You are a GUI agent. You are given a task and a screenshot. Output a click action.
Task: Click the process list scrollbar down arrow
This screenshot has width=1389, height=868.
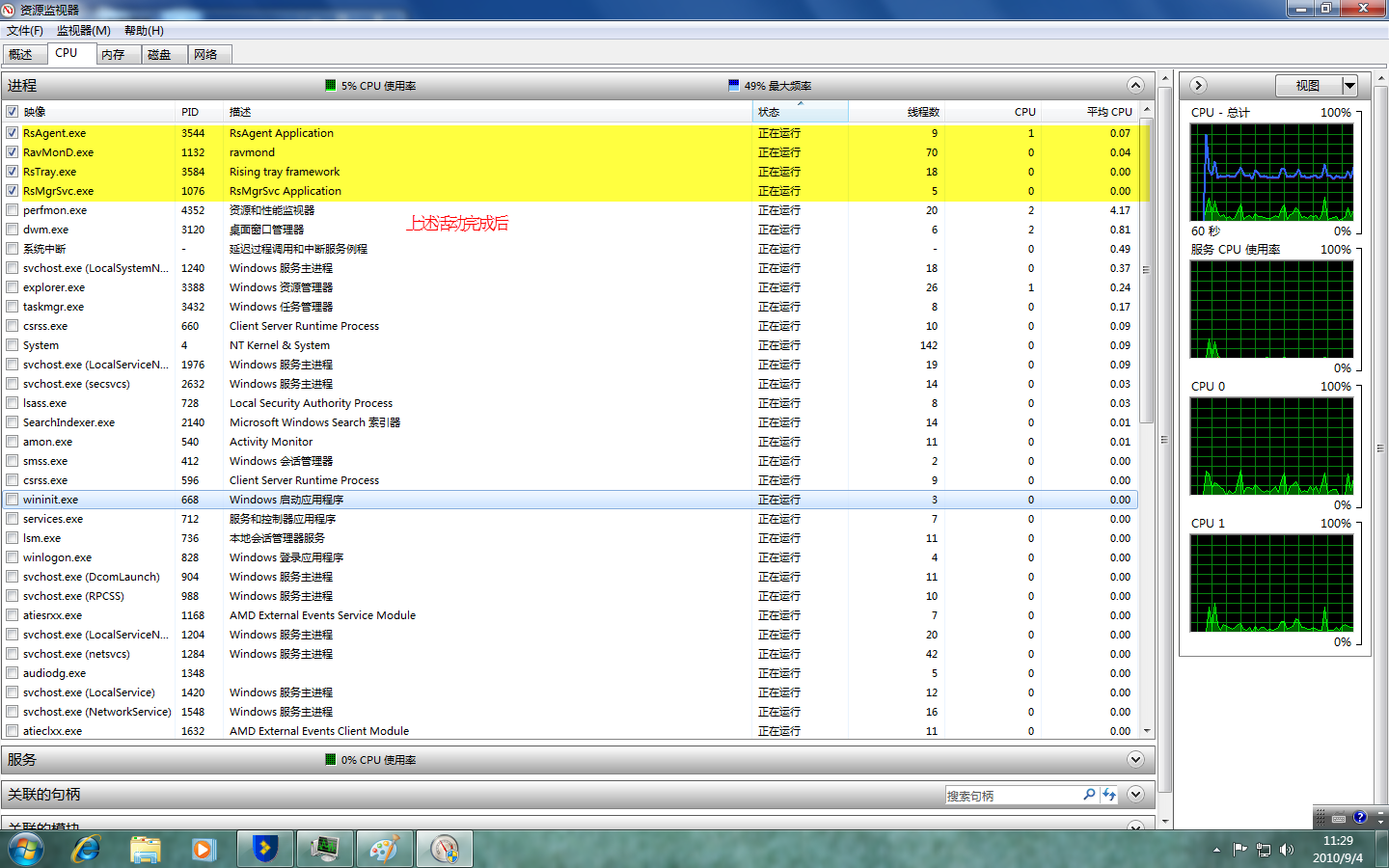(1147, 732)
